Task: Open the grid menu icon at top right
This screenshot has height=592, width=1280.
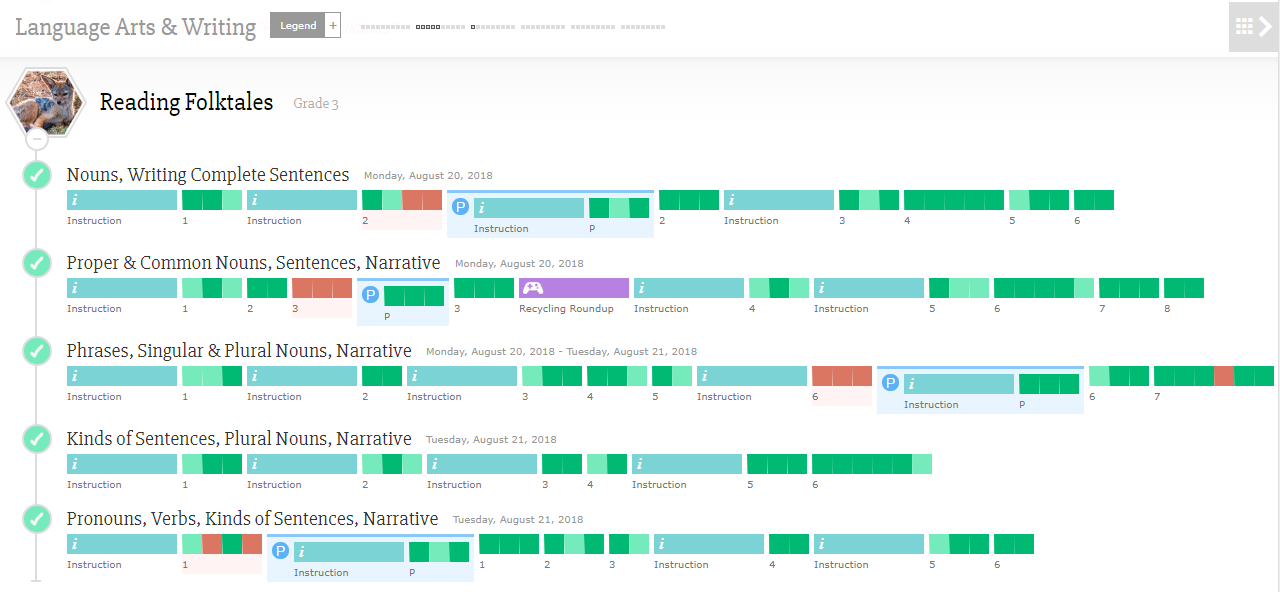Action: pos(1244,27)
